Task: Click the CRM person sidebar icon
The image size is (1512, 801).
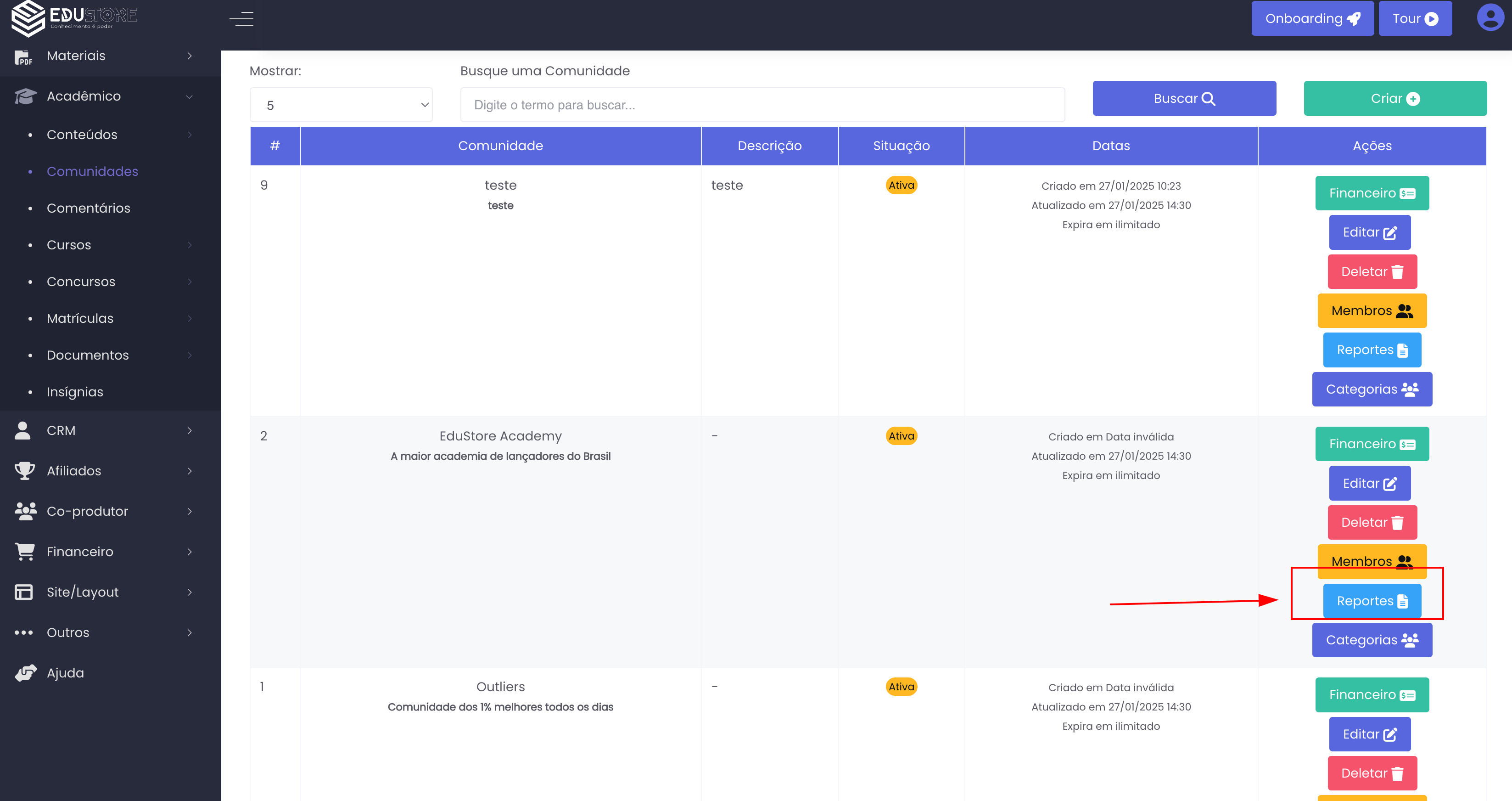Action: 23,430
